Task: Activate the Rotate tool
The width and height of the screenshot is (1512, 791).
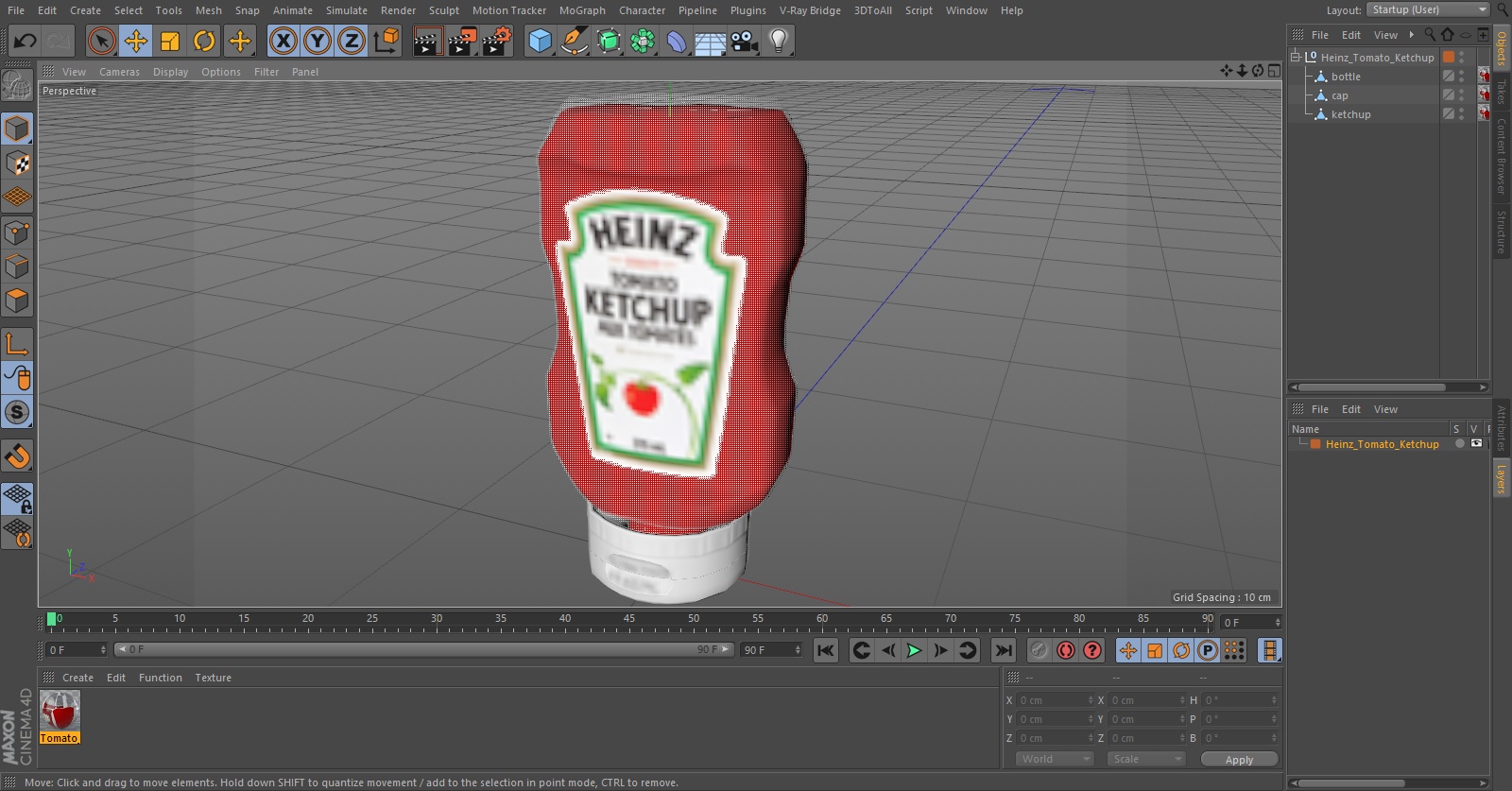Action: [204, 41]
